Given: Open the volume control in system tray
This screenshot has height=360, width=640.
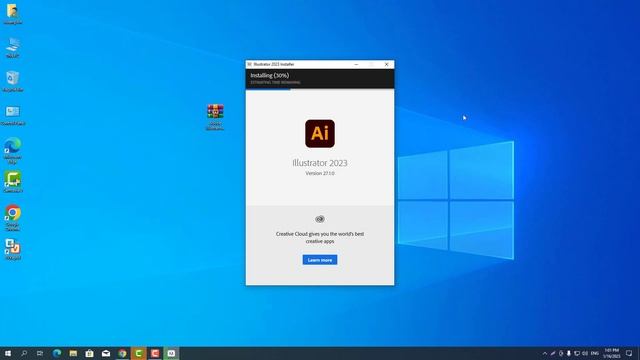Looking at the screenshot, I should click(x=585, y=353).
